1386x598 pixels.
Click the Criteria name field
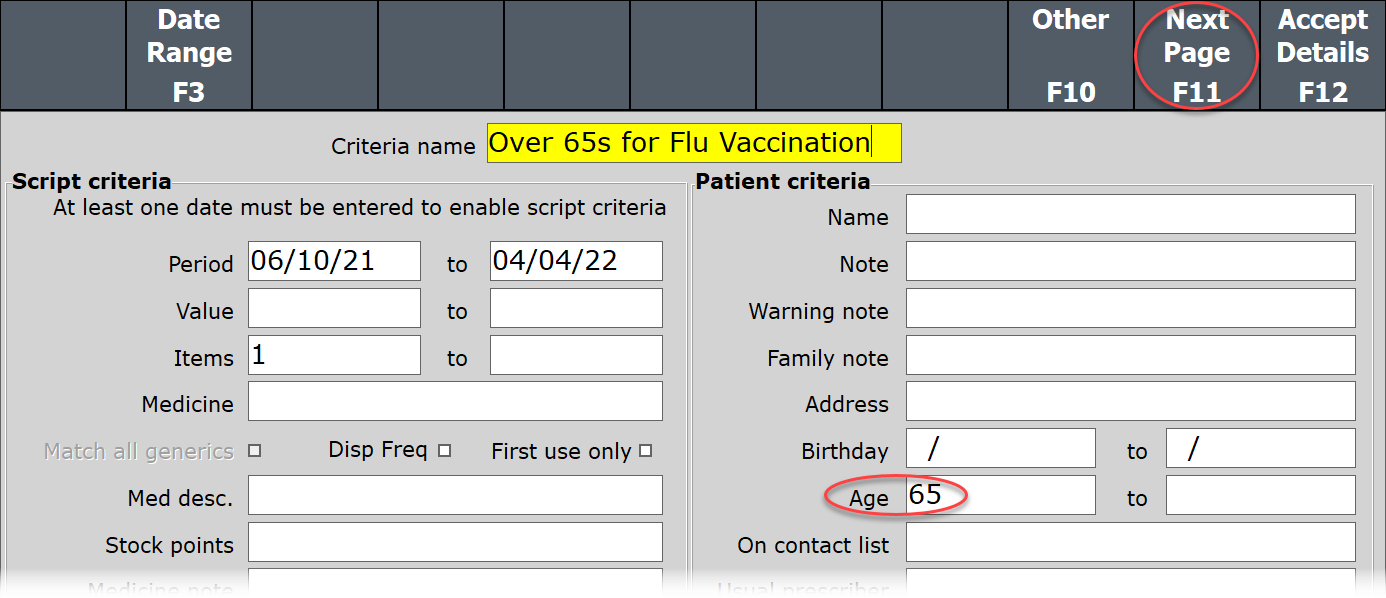pyautogui.click(x=694, y=143)
